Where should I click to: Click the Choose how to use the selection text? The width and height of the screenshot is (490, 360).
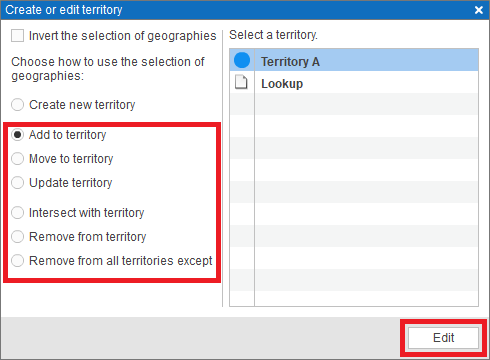(x=108, y=69)
